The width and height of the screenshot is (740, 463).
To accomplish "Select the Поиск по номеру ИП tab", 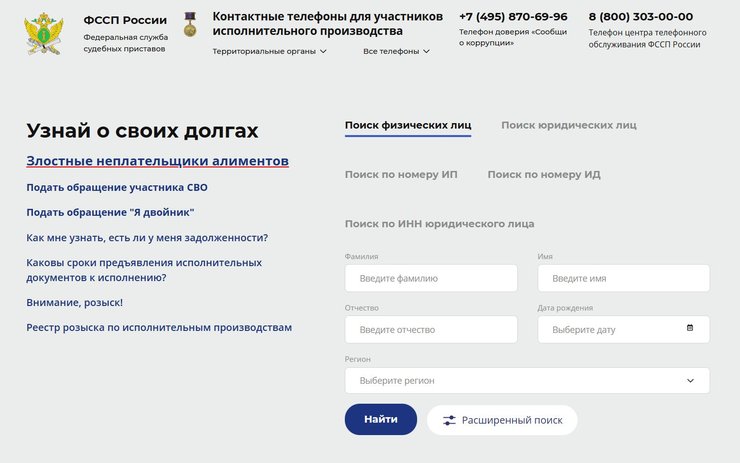I will 401,174.
